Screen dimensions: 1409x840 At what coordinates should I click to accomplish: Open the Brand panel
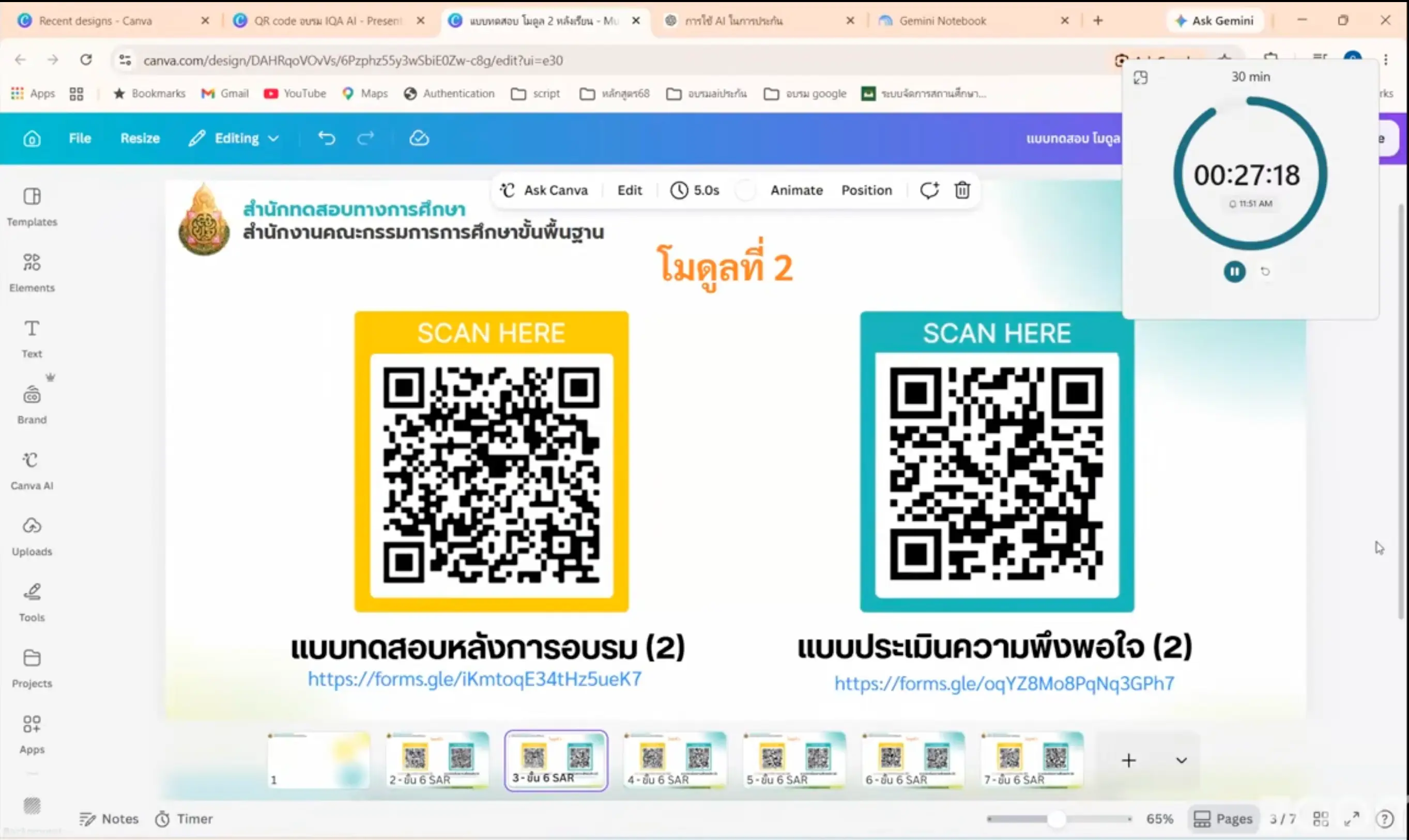[x=32, y=404]
